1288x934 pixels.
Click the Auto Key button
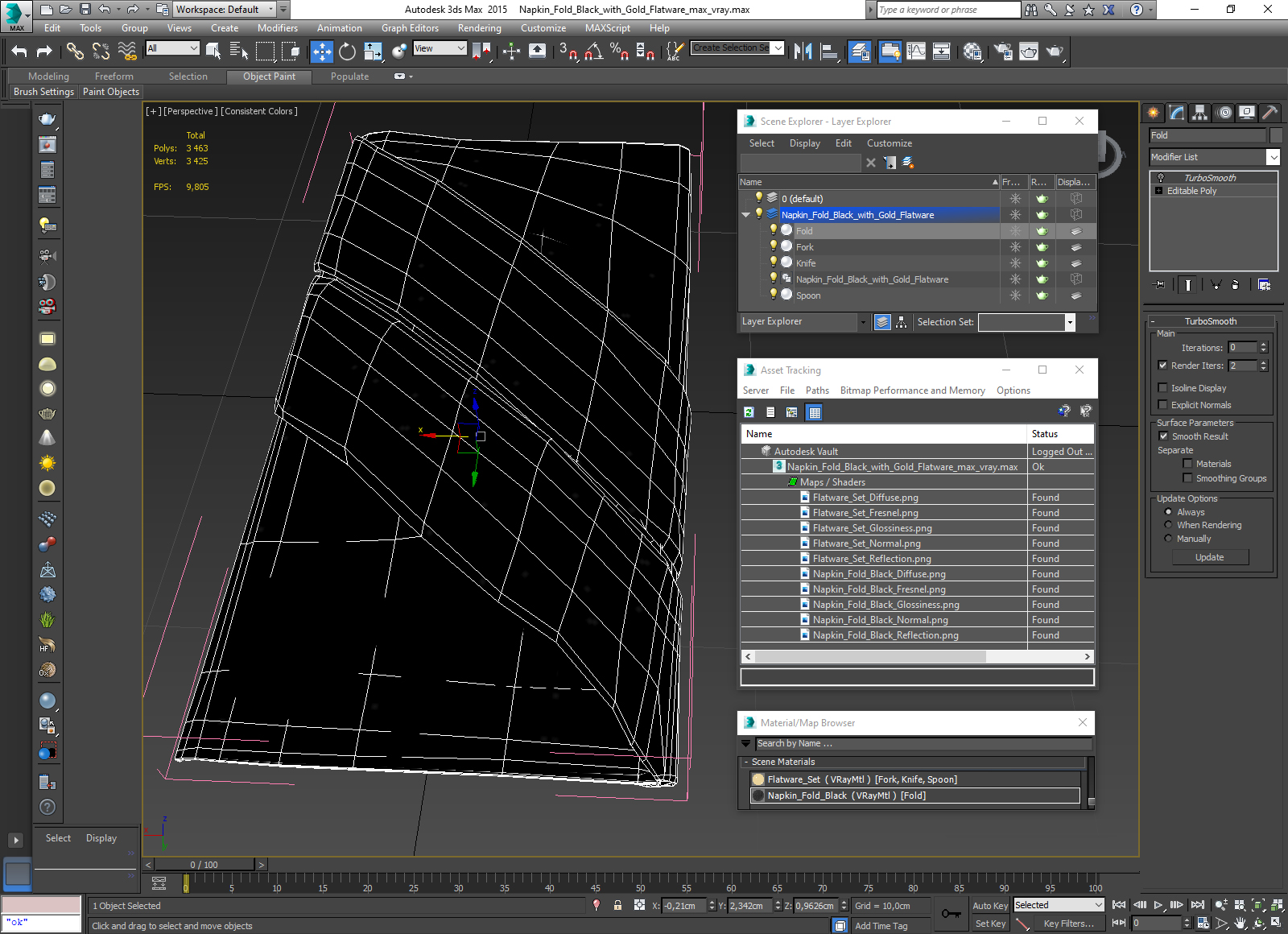pyautogui.click(x=990, y=906)
